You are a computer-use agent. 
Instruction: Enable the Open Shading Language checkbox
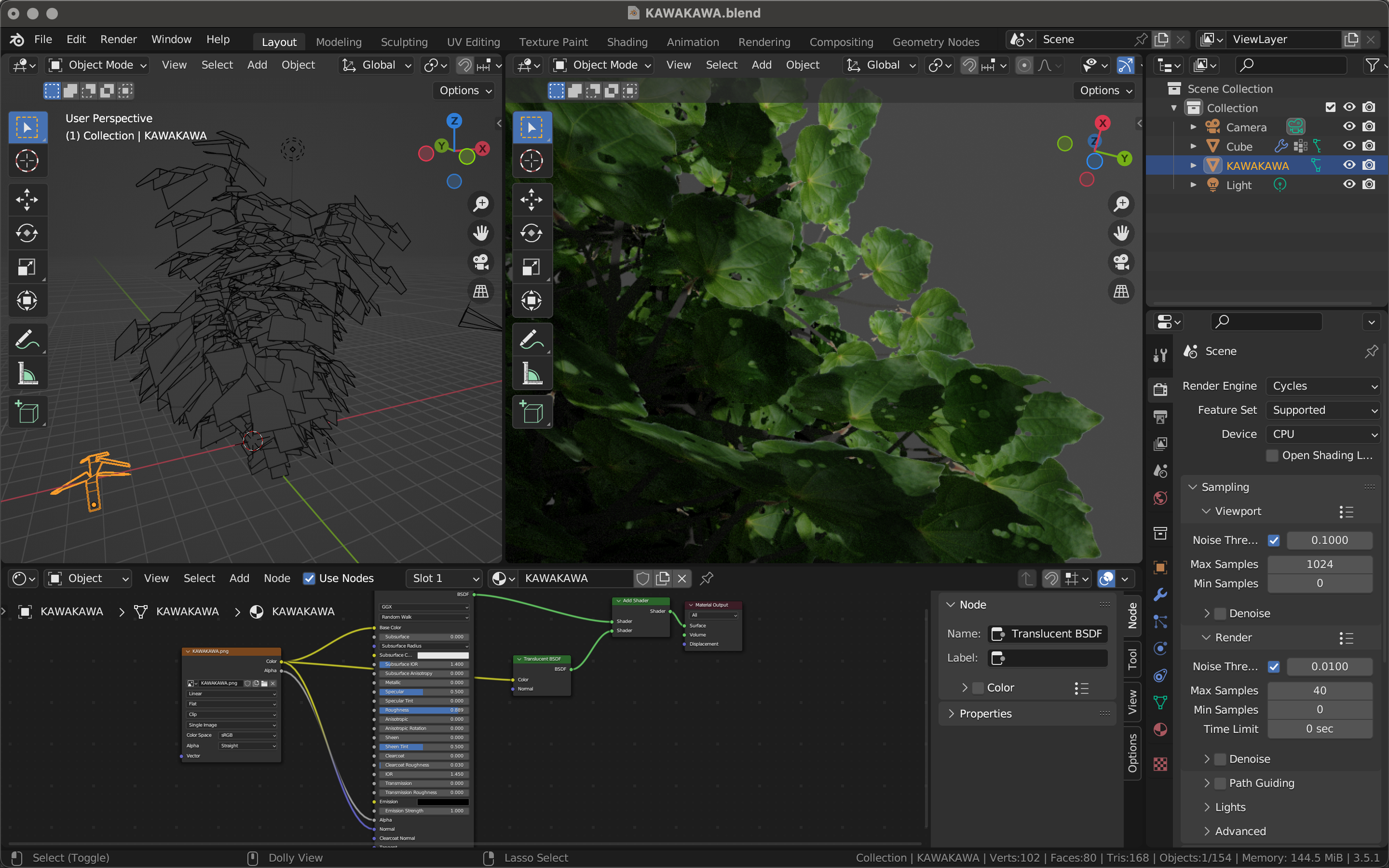pyautogui.click(x=1272, y=455)
